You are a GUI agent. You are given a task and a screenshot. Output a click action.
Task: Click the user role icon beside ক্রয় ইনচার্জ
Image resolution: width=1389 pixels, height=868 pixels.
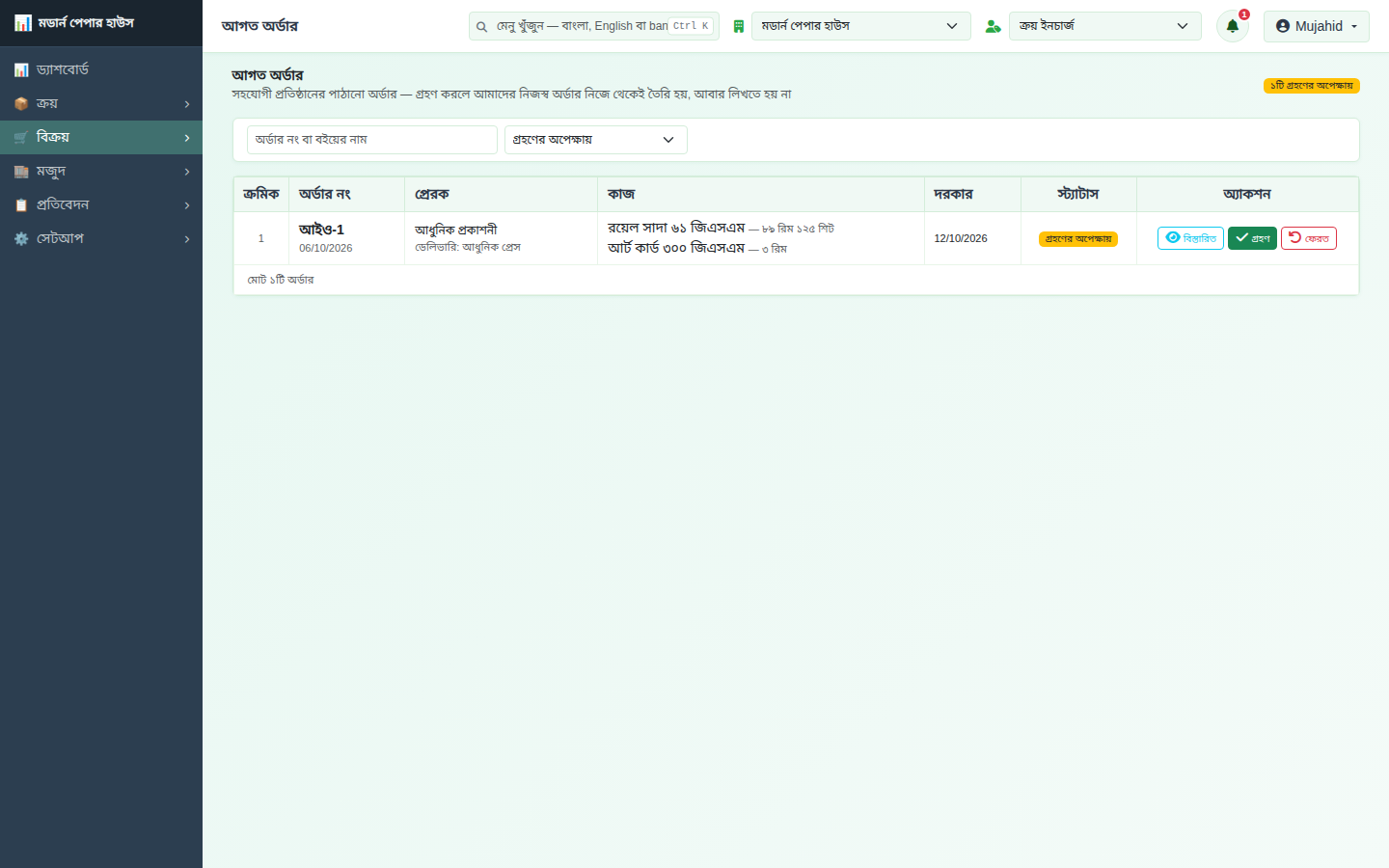pyautogui.click(x=993, y=26)
